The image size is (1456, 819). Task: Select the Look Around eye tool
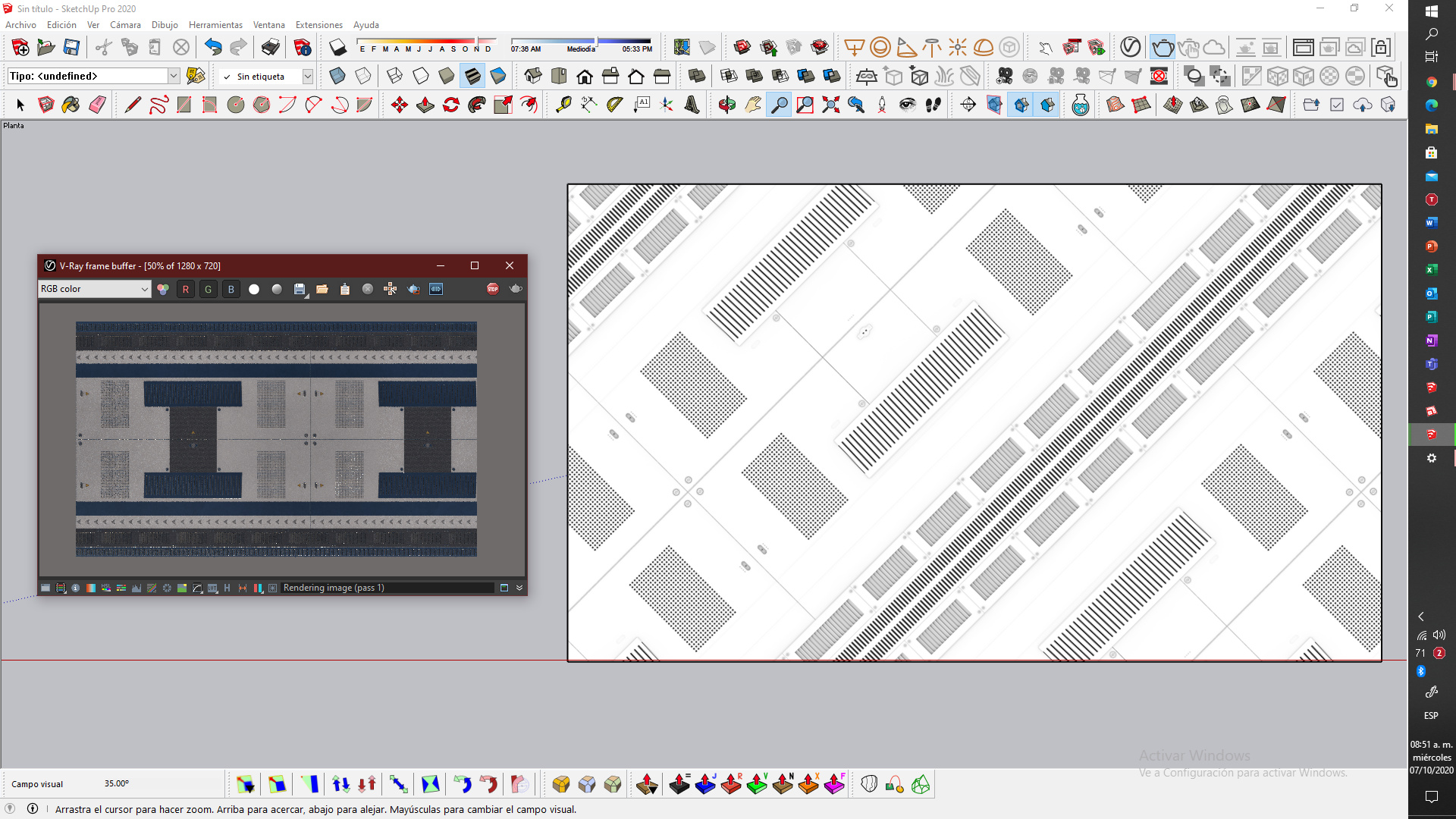(x=908, y=105)
